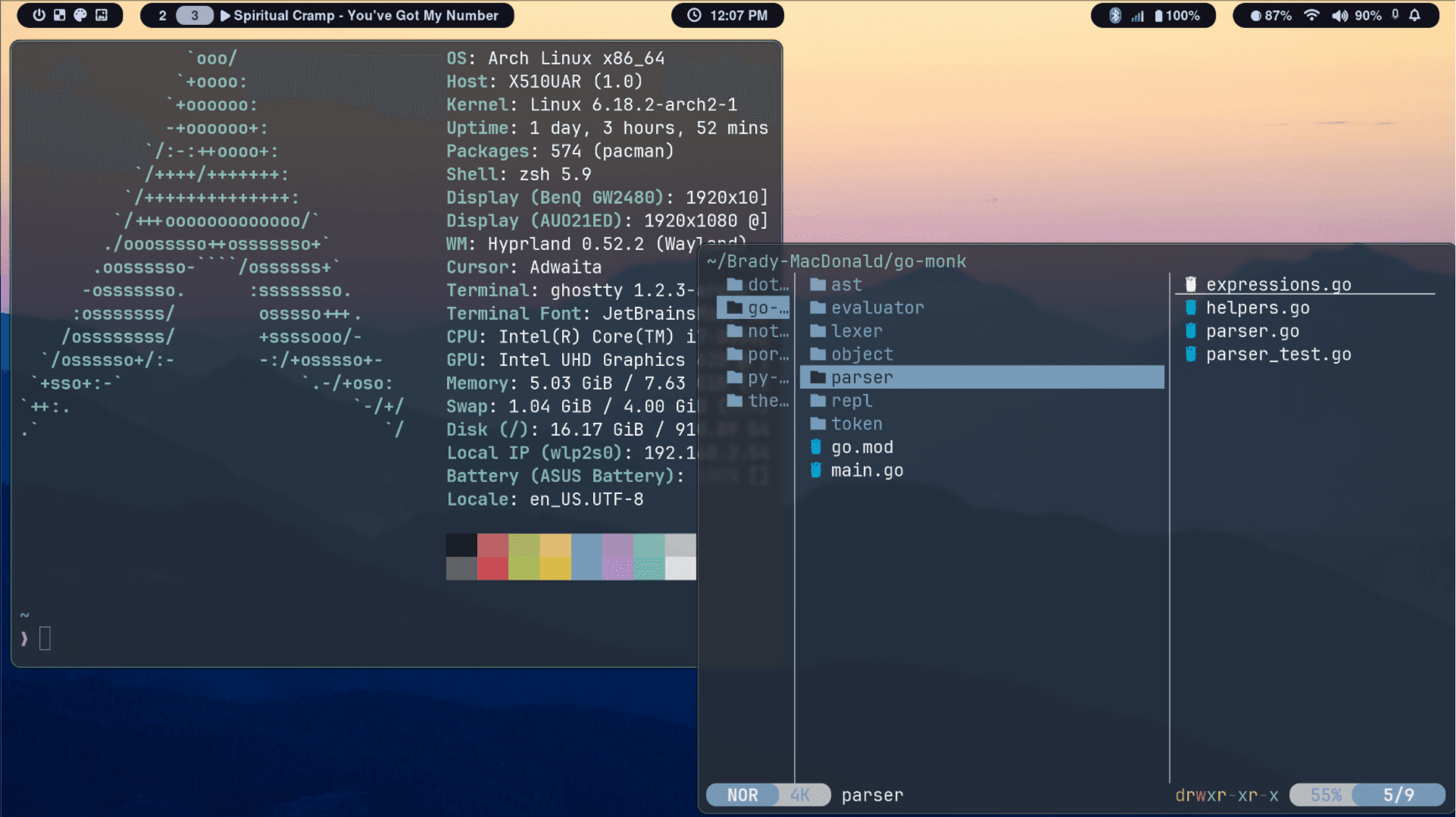This screenshot has height=817, width=1456.
Task: Click the volume 90% indicator to mute
Action: [1355, 15]
